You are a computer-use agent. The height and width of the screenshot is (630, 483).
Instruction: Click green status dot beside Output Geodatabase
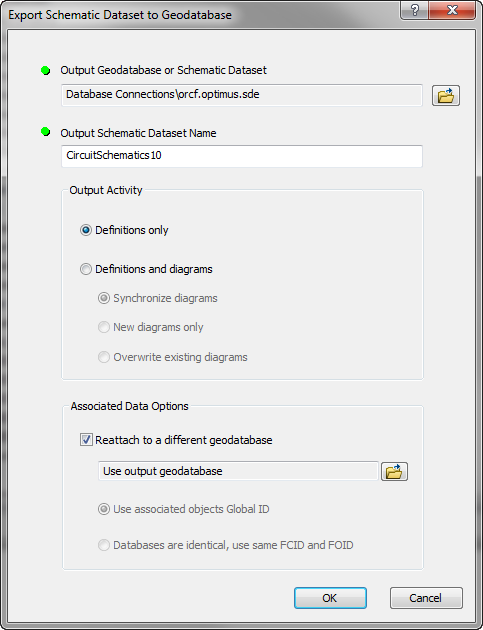click(x=46, y=71)
